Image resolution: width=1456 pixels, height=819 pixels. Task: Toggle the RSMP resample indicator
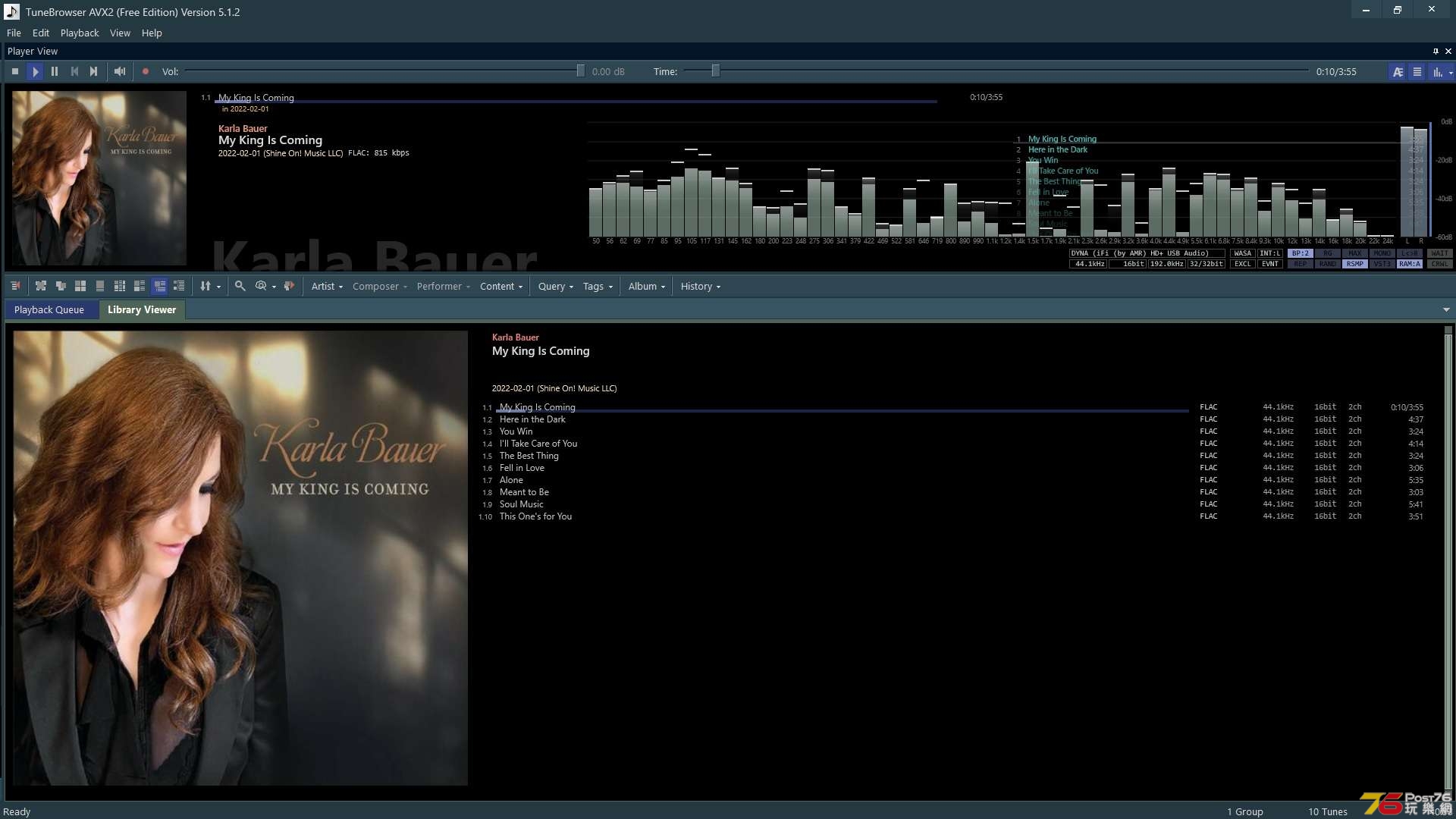[1355, 264]
